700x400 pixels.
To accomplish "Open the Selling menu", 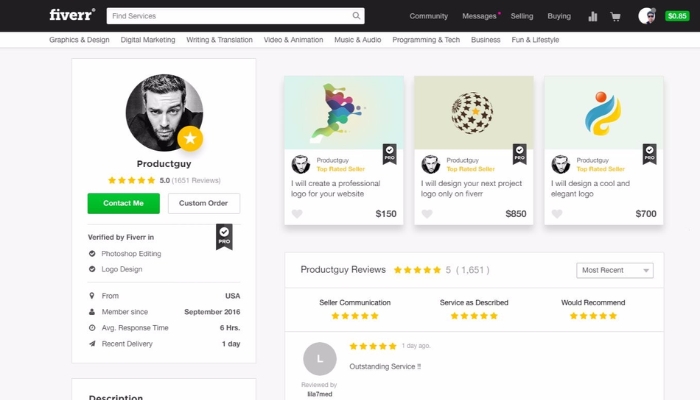I will 522,16.
